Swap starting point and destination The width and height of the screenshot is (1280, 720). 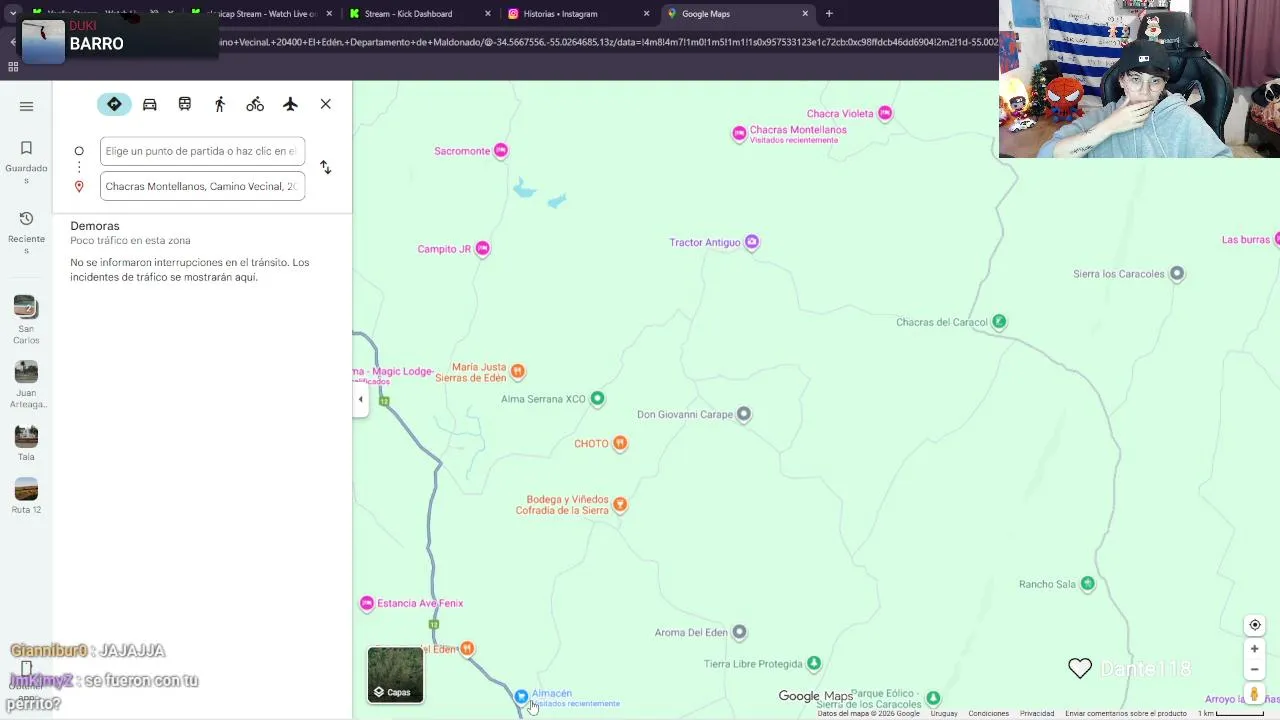point(326,167)
